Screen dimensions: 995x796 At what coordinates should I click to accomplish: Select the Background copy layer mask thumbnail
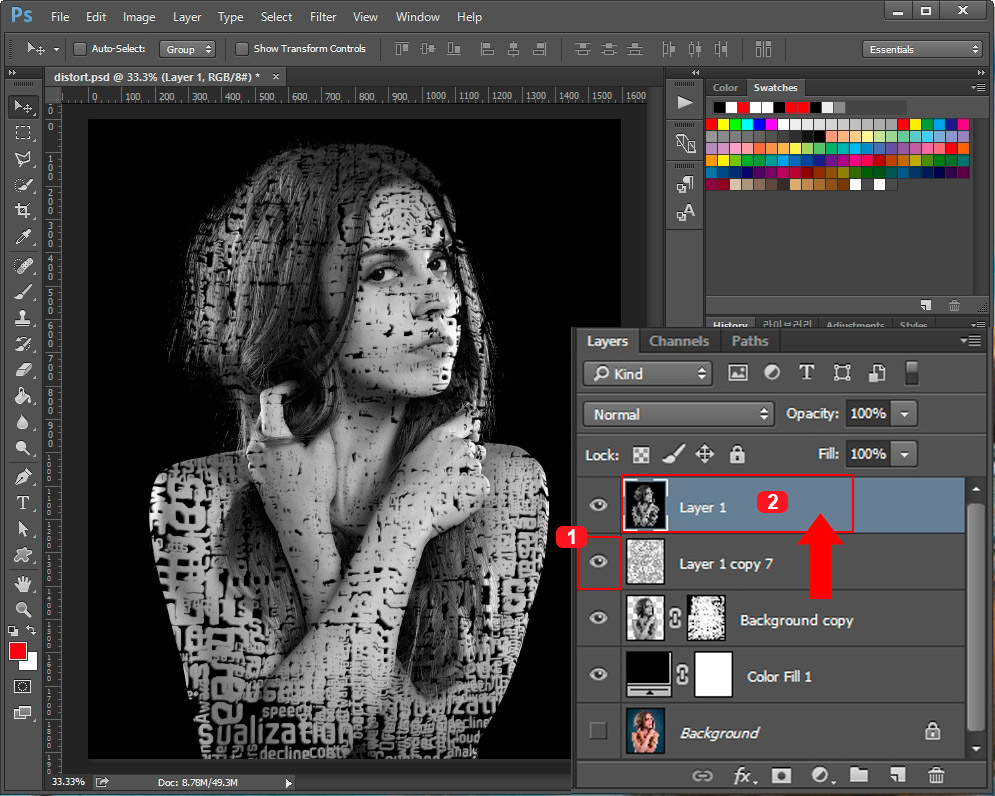click(706, 618)
